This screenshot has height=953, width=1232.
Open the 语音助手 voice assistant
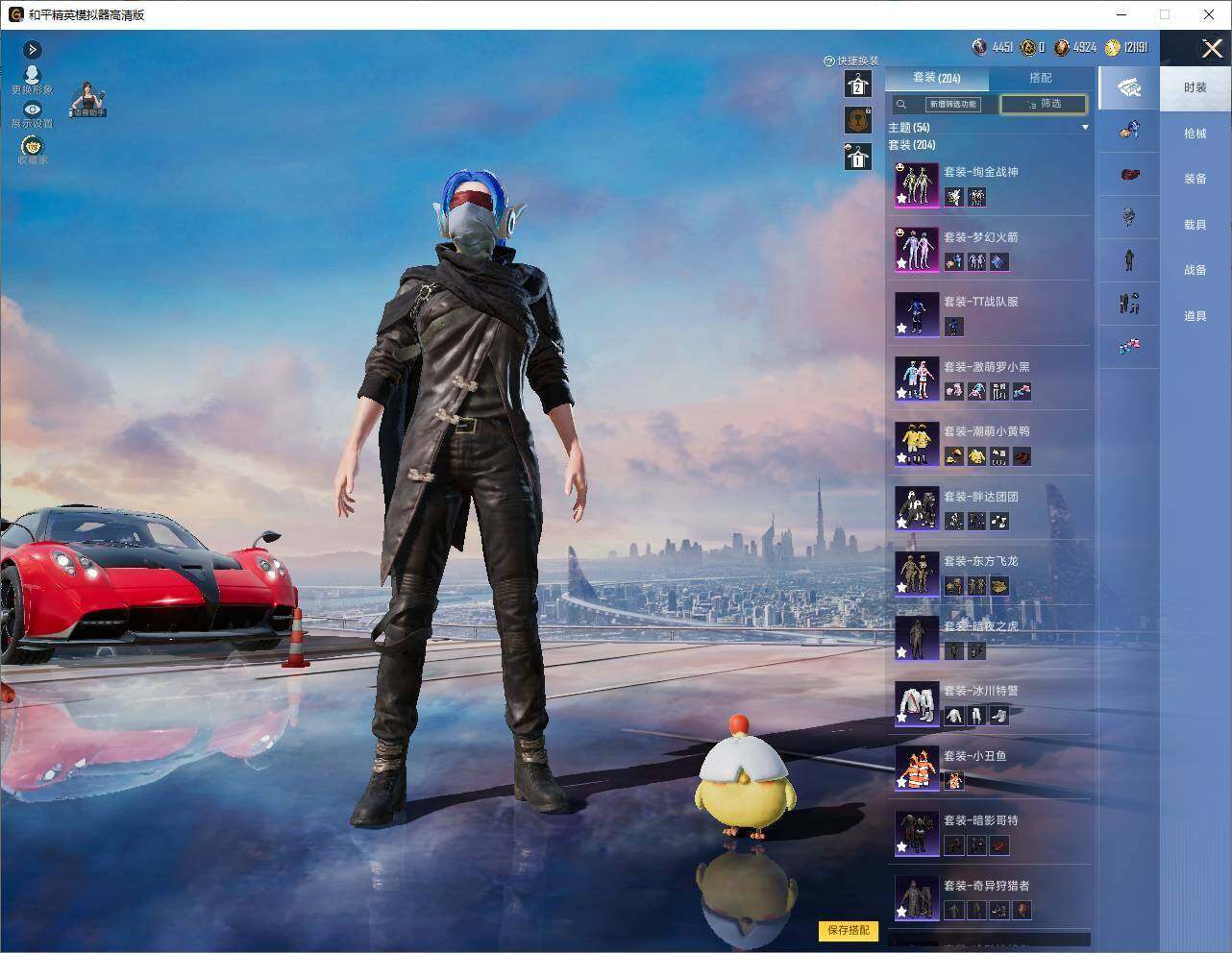click(x=88, y=100)
